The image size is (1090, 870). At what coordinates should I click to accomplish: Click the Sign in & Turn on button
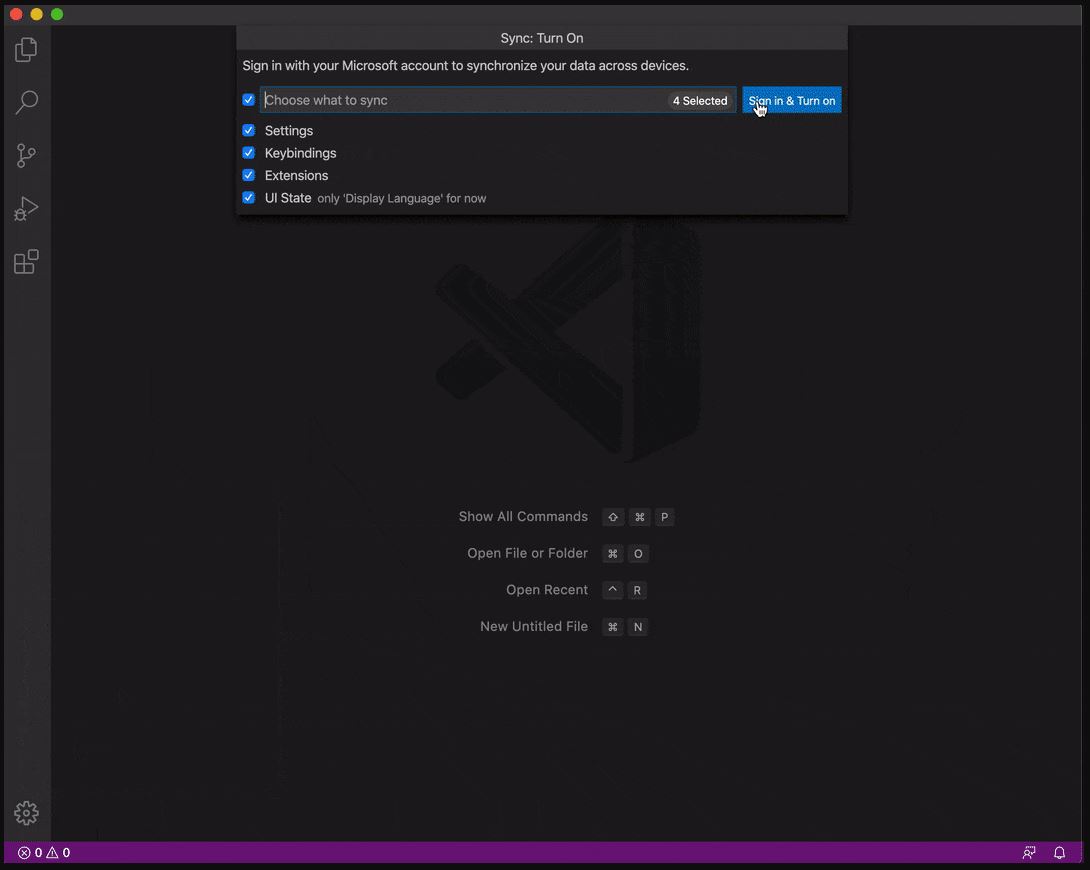792,100
